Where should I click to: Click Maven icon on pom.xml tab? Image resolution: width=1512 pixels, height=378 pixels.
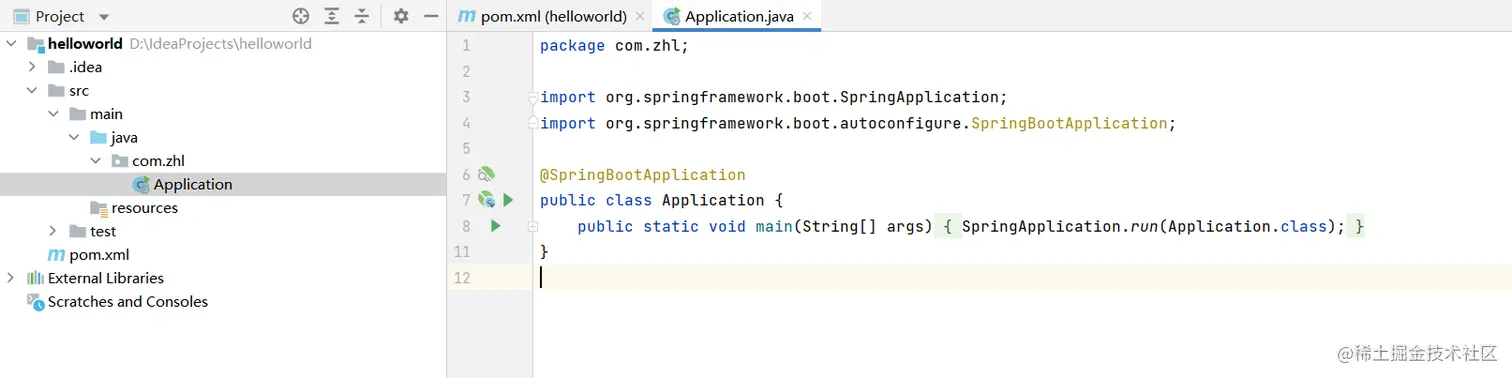pyautogui.click(x=466, y=17)
